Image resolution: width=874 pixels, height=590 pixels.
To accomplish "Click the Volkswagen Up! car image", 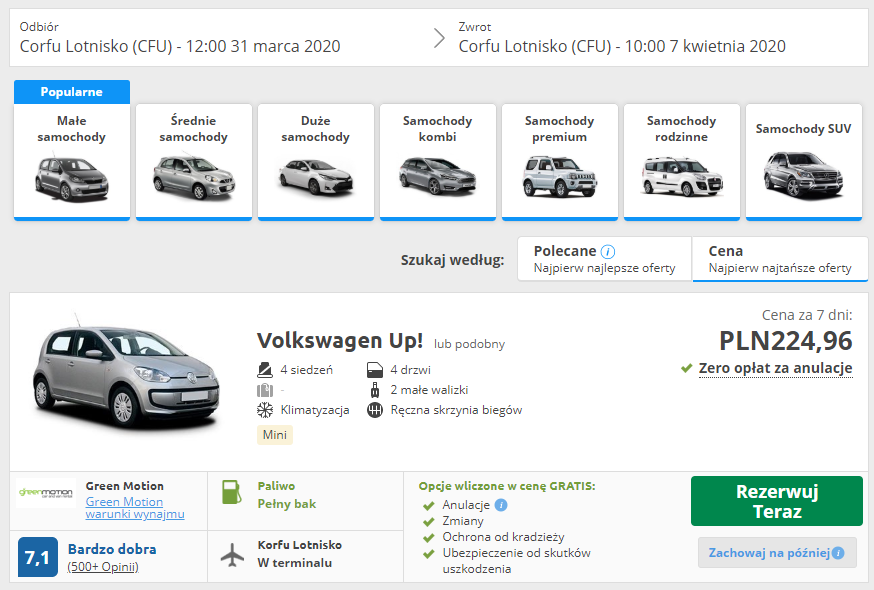I will point(125,375).
